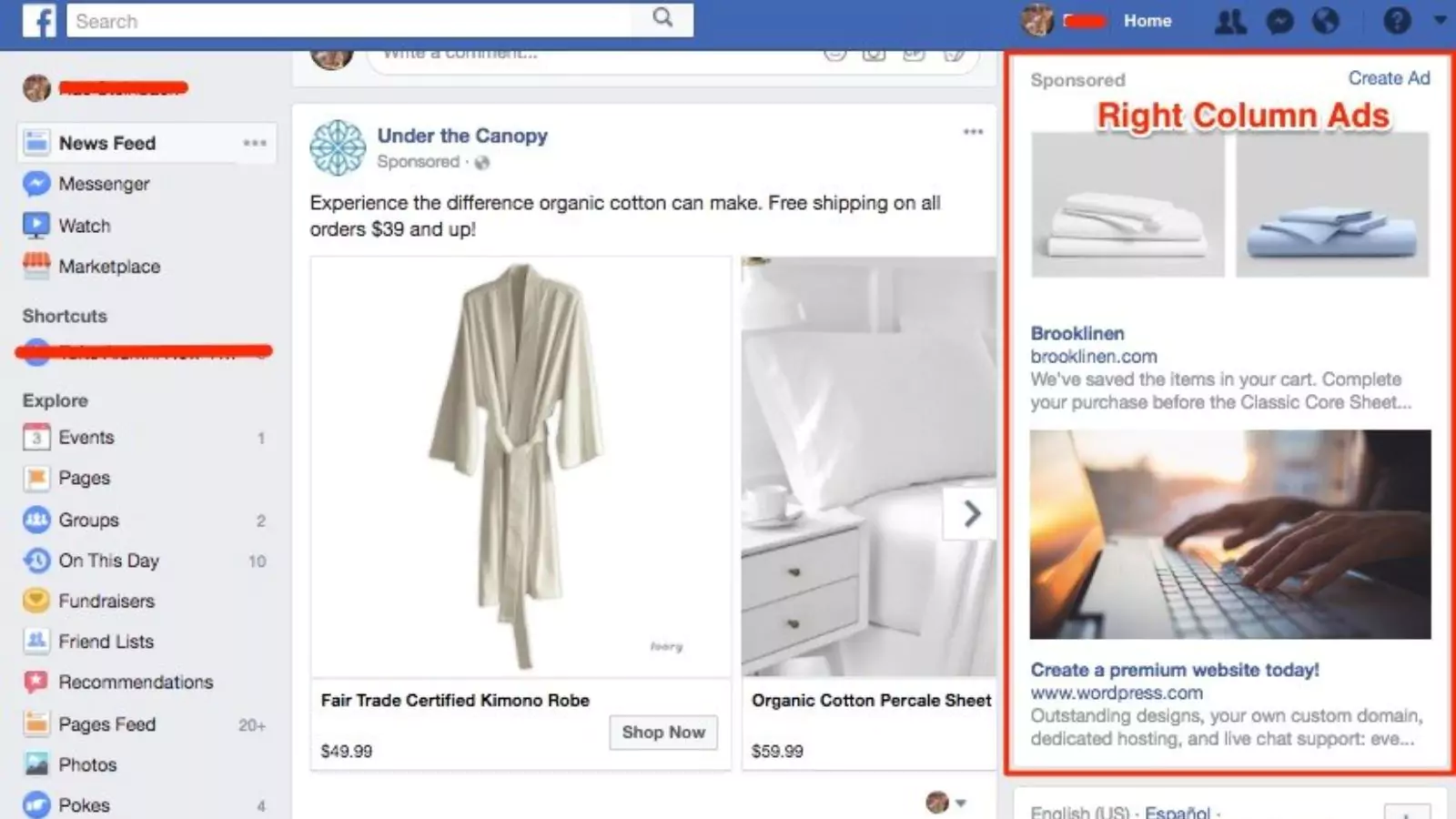Viewport: 1456px width, 819px height.
Task: Open the Notifications globe icon
Action: (1326, 21)
